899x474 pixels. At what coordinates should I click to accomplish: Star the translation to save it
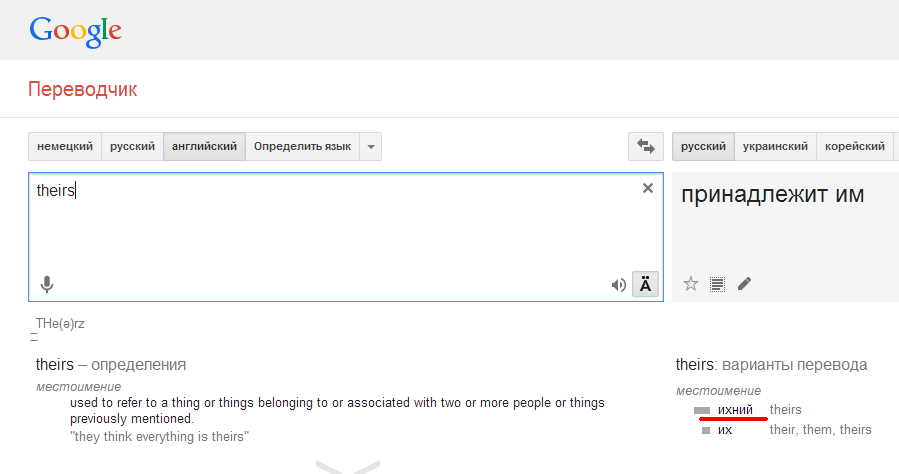pos(690,284)
